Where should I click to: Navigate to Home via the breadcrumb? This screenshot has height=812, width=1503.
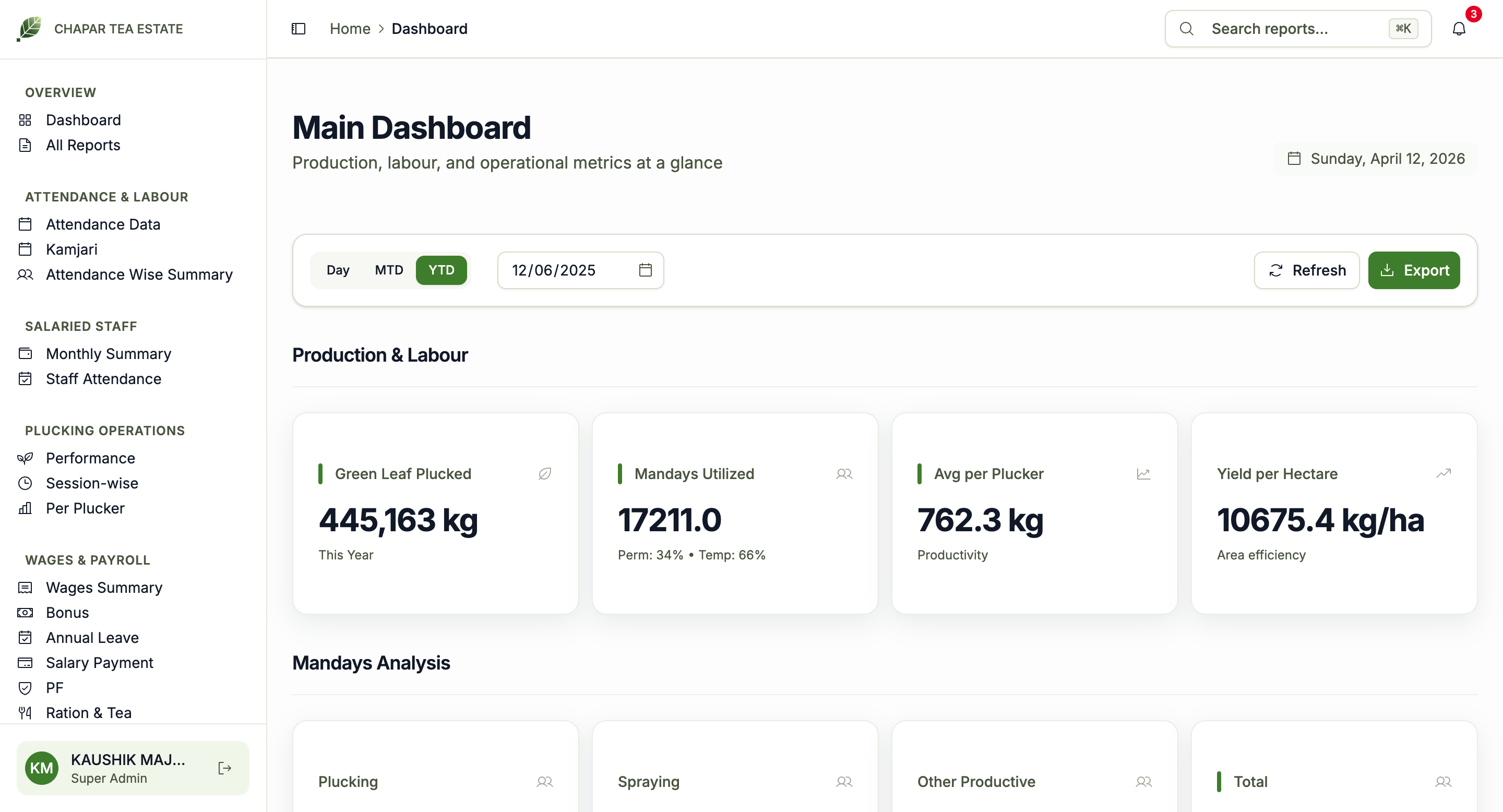[x=350, y=28]
